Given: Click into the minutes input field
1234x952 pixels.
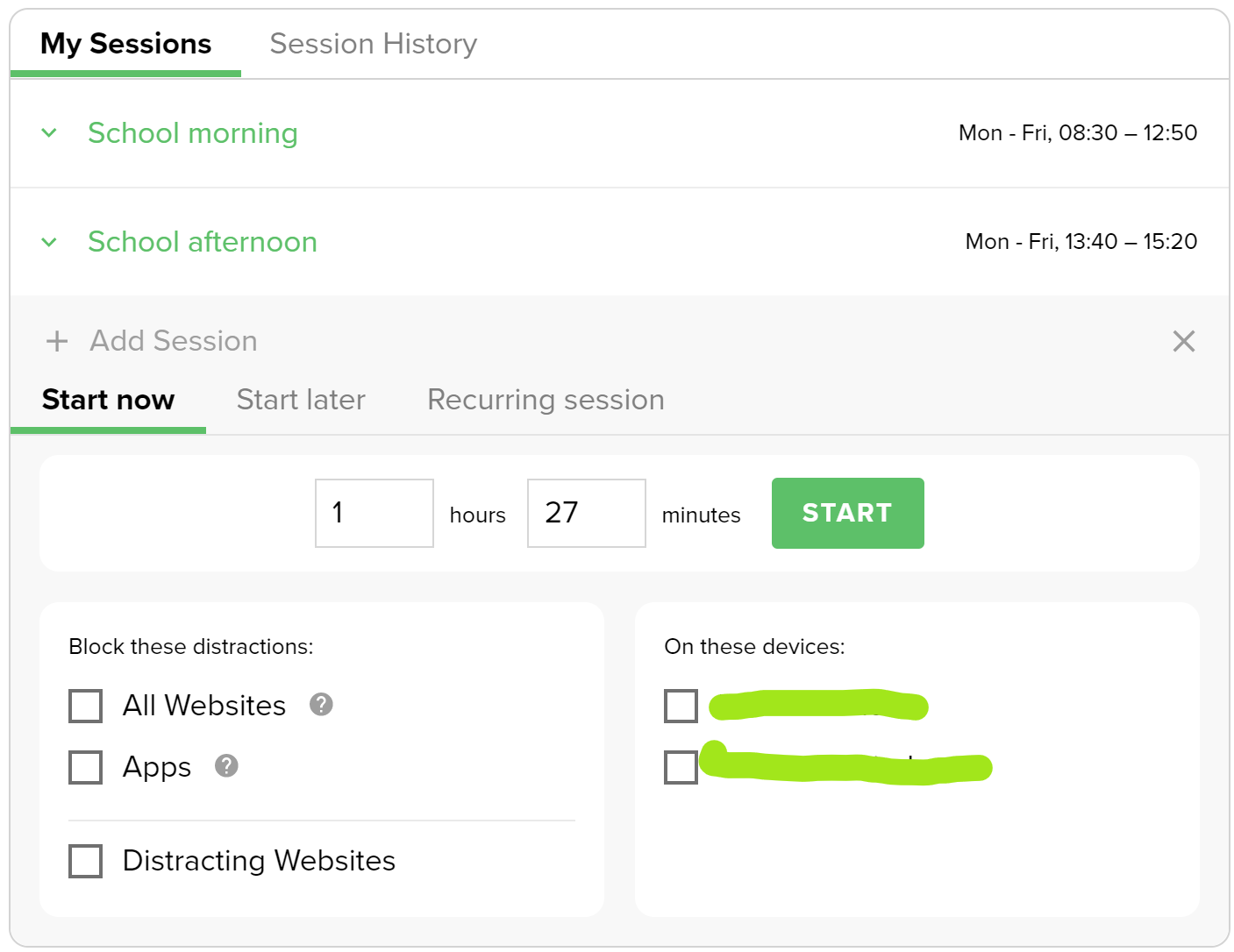Looking at the screenshot, I should coord(586,513).
